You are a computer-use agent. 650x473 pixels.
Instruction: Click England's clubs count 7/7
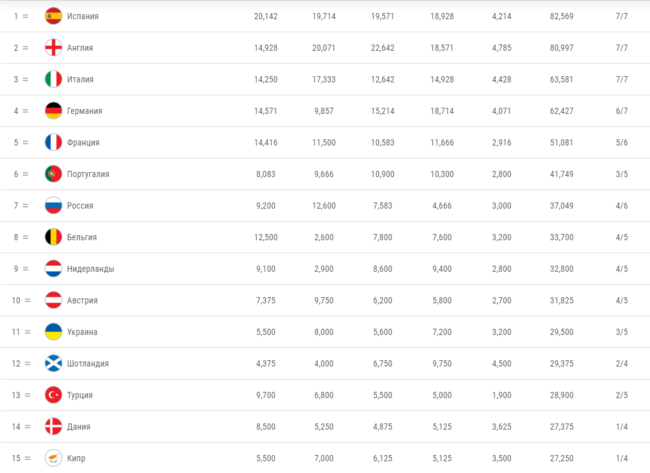[622, 48]
